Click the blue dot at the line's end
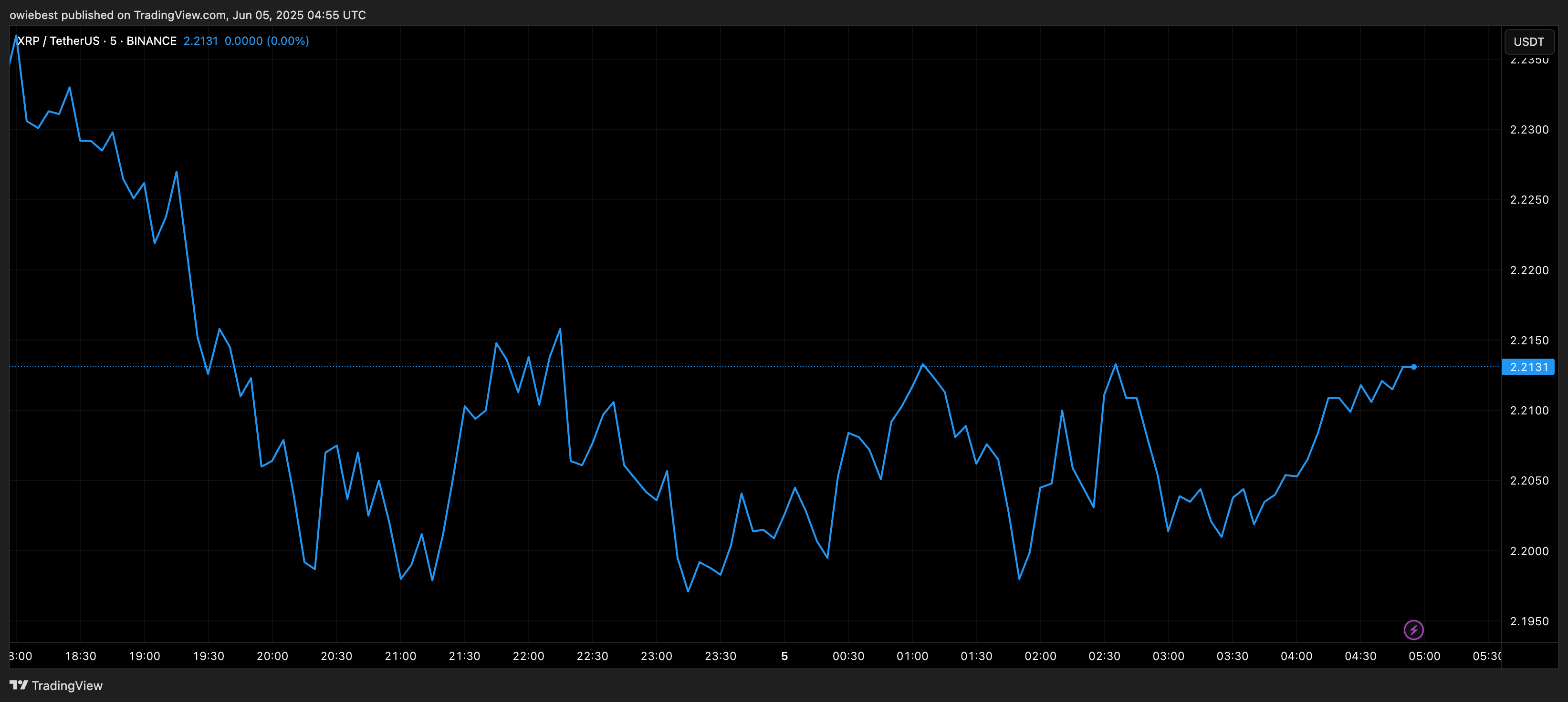 tap(1413, 367)
